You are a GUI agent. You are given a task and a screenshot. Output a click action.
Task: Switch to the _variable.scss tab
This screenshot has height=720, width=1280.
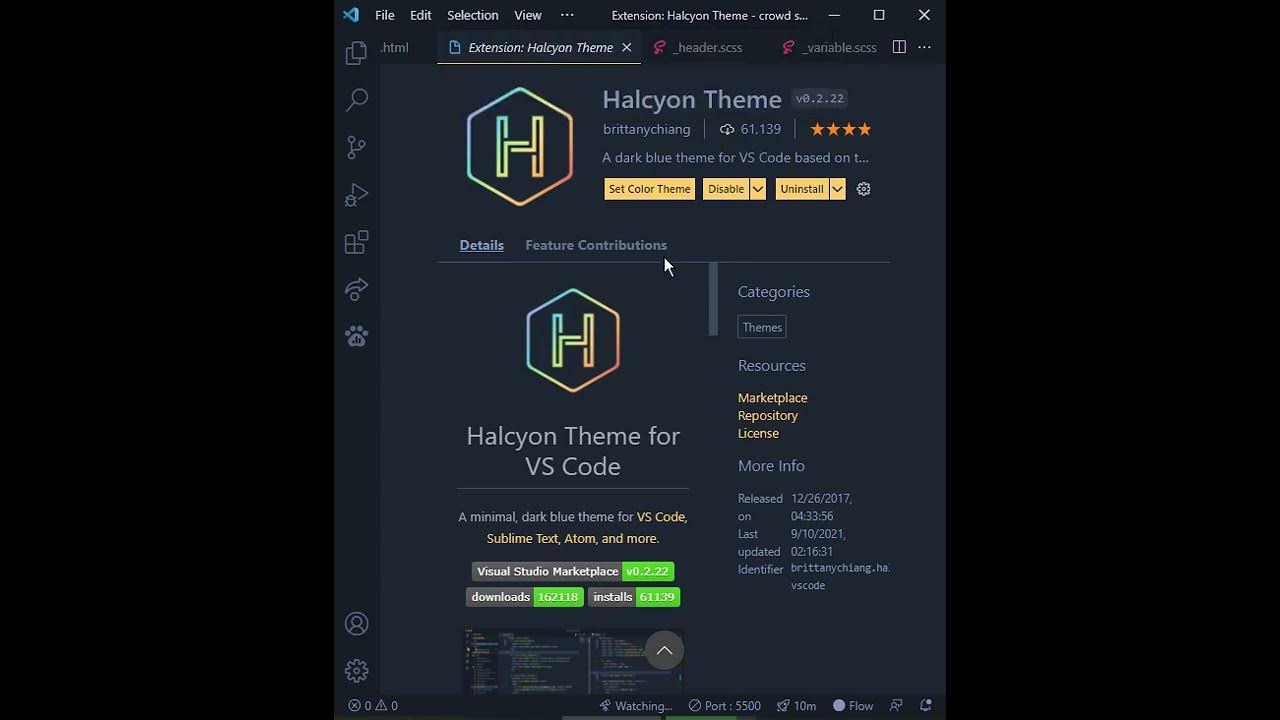[x=828, y=47]
